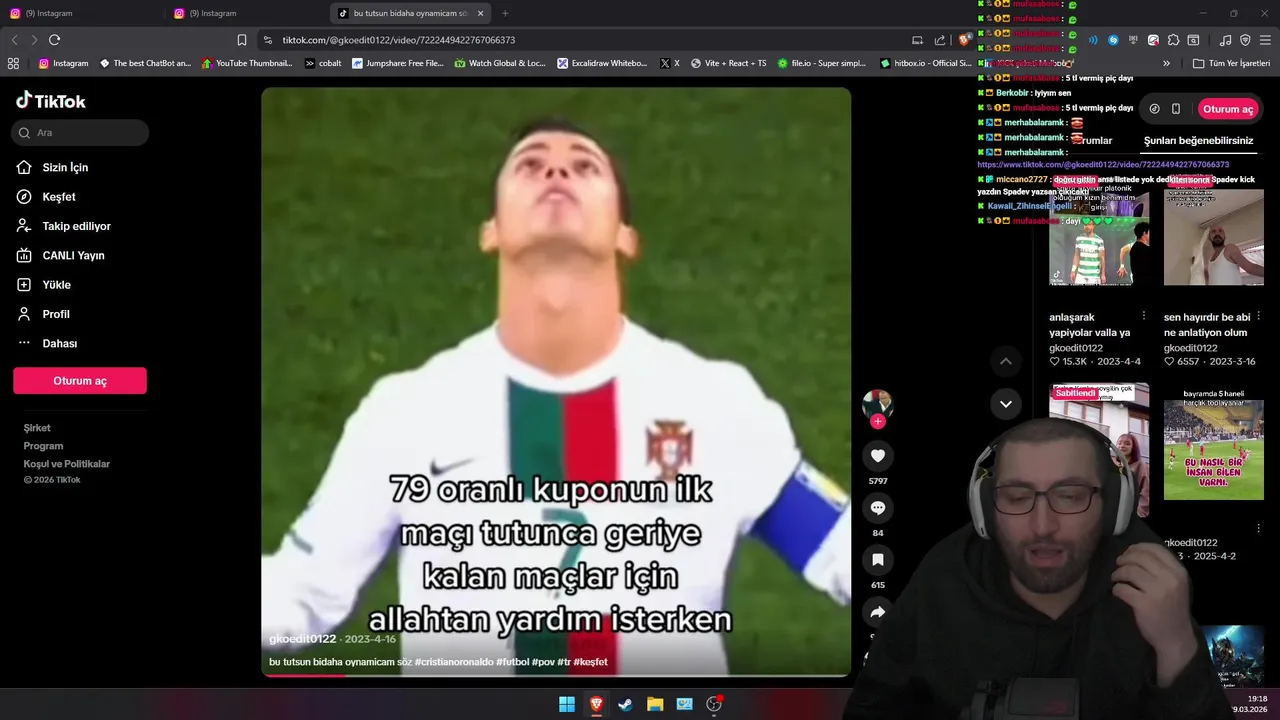Viewport: 1280px width, 720px height.
Task: Open gkoedit0122 username under video
Action: coord(302,639)
